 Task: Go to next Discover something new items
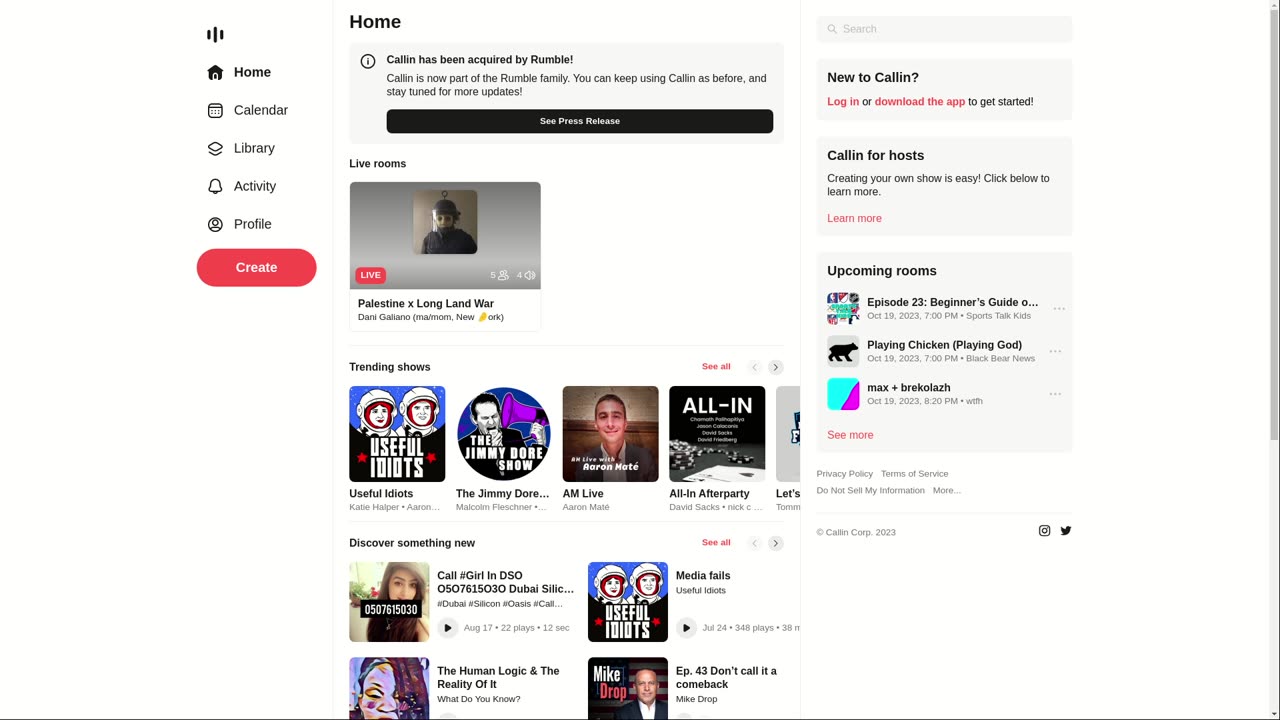coord(775,543)
